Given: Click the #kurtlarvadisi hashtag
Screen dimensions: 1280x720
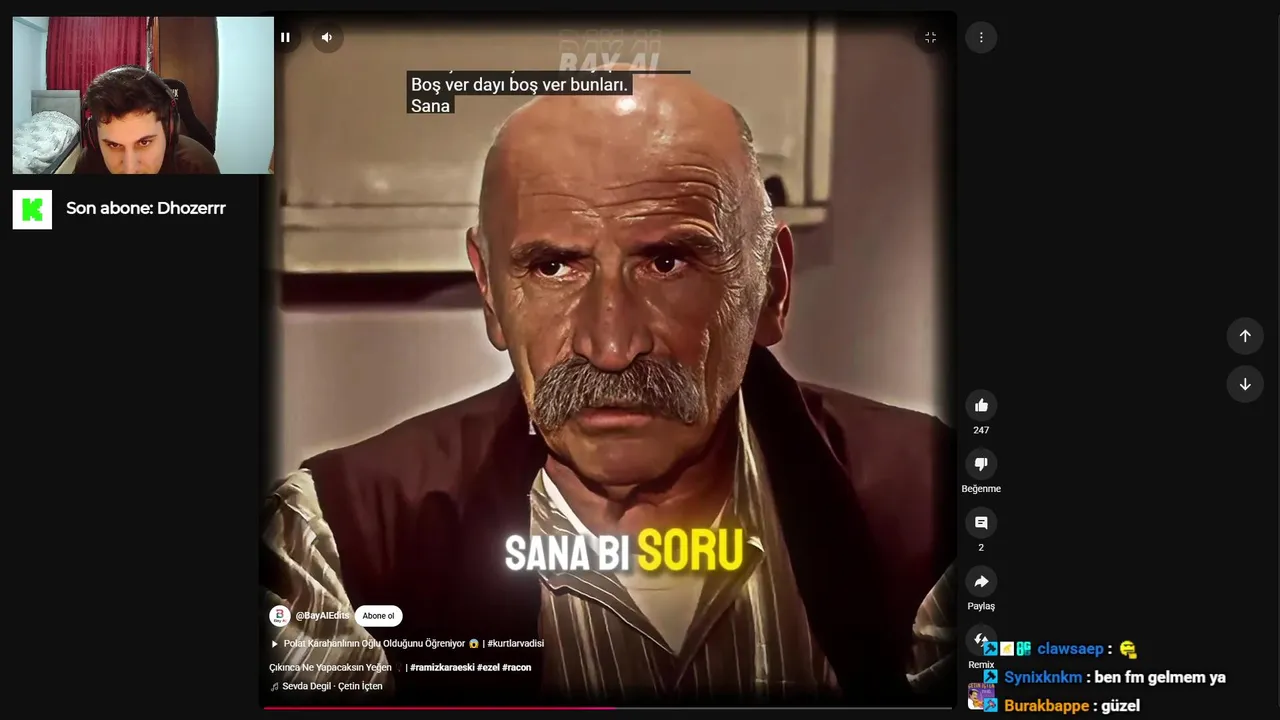Looking at the screenshot, I should (x=516, y=644).
